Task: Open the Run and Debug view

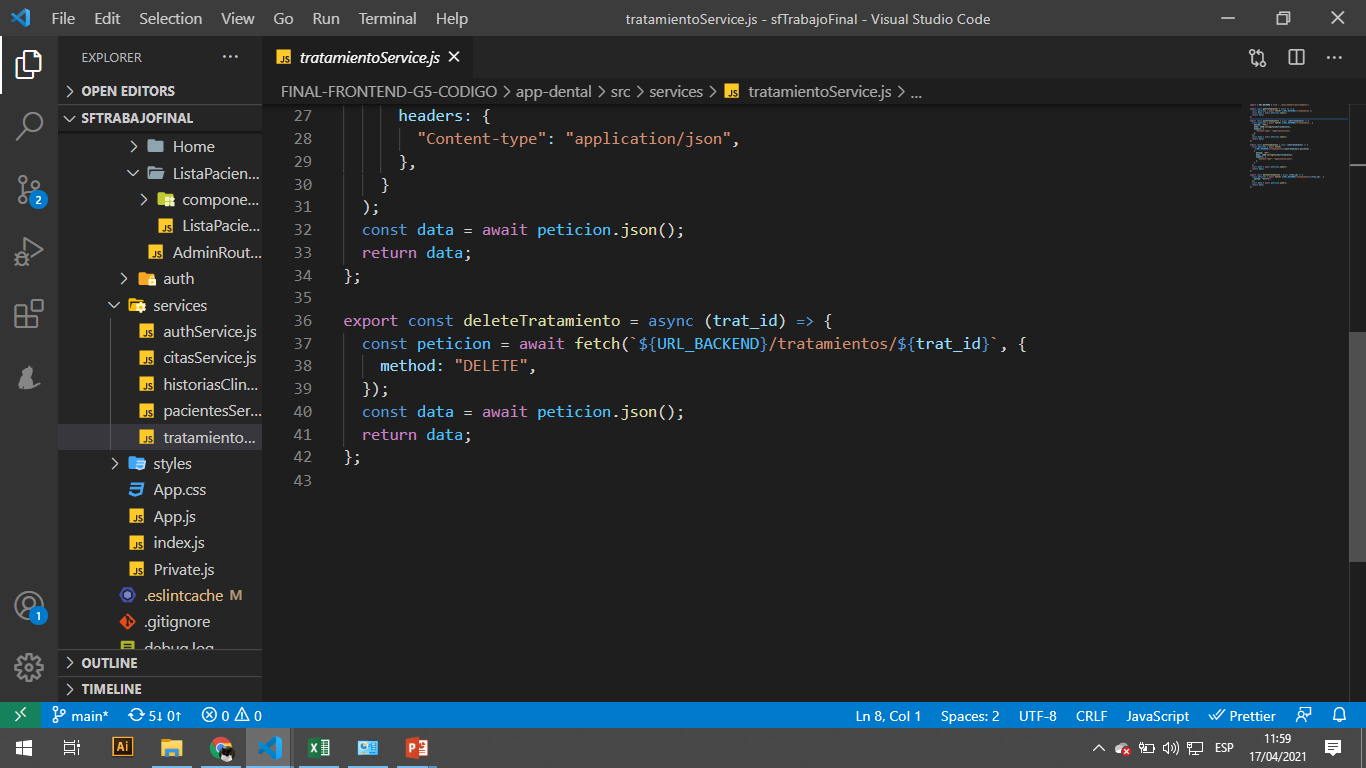Action: click(29, 251)
